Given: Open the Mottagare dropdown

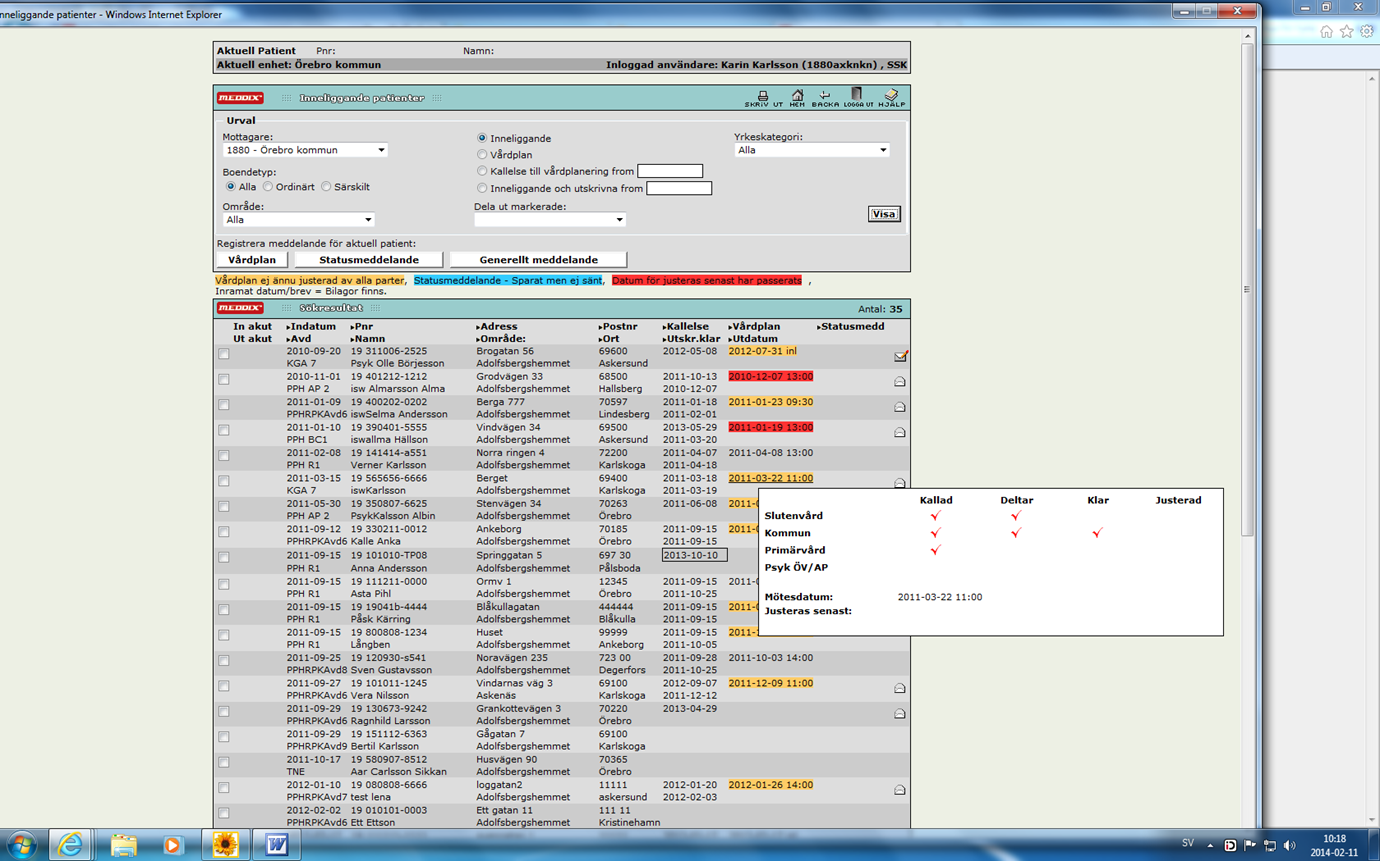Looking at the screenshot, I should coord(305,150).
